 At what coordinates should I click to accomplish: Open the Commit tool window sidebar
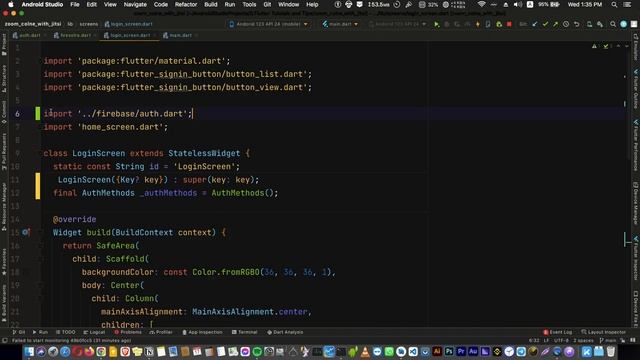coord(4,112)
